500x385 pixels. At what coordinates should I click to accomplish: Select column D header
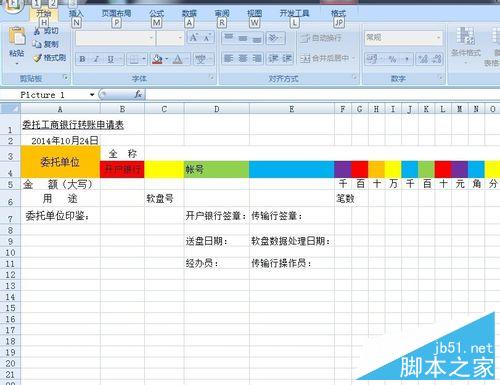click(217, 109)
